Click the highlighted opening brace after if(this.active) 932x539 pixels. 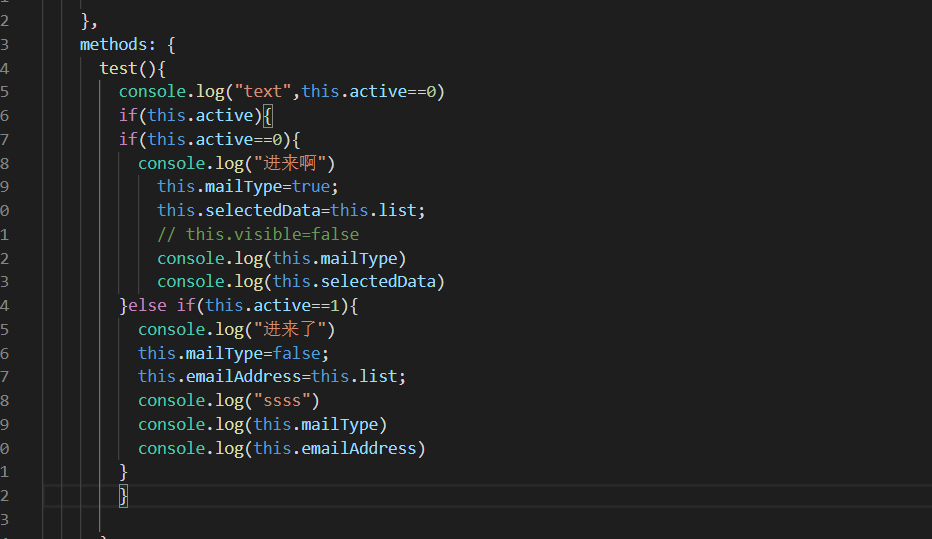[x=268, y=115]
